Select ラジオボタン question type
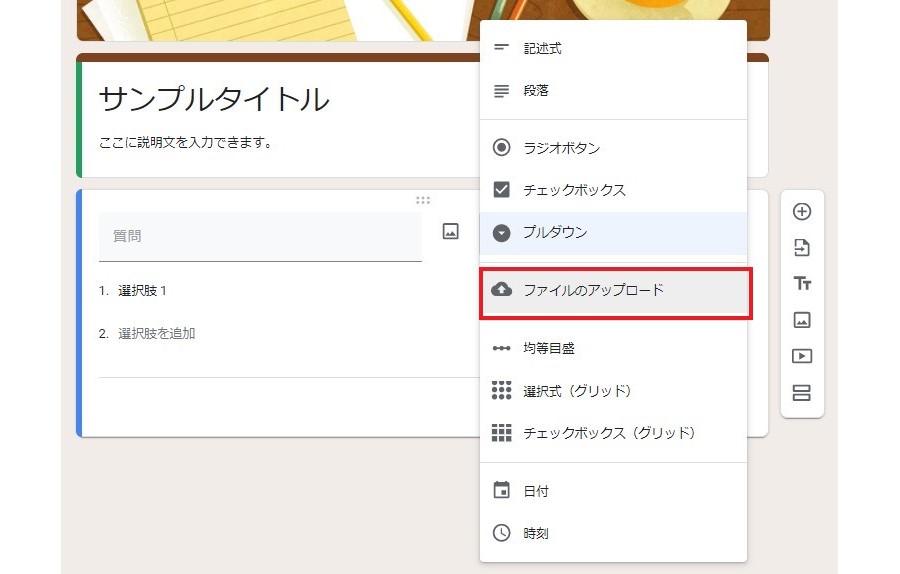 point(561,148)
